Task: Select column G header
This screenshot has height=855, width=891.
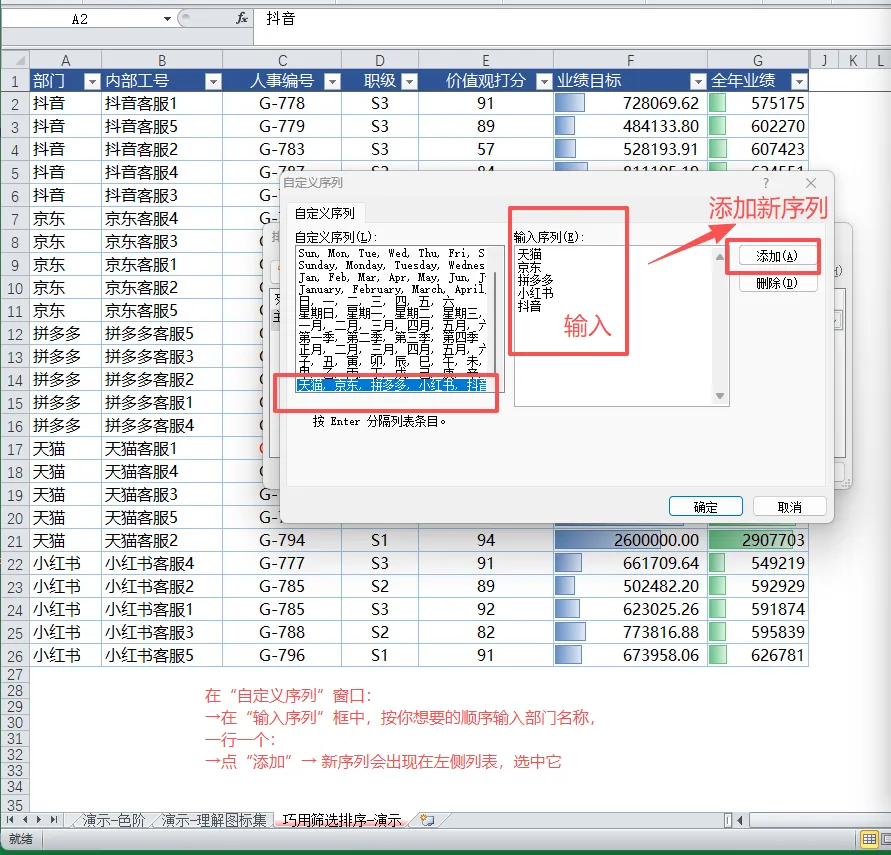Action: (757, 60)
